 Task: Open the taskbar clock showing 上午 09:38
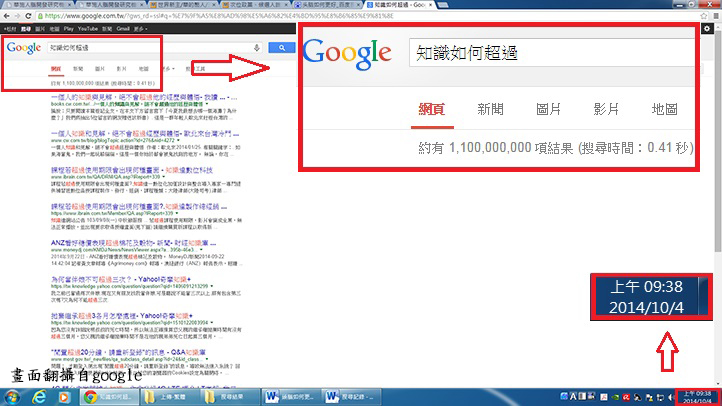[x=697, y=397]
